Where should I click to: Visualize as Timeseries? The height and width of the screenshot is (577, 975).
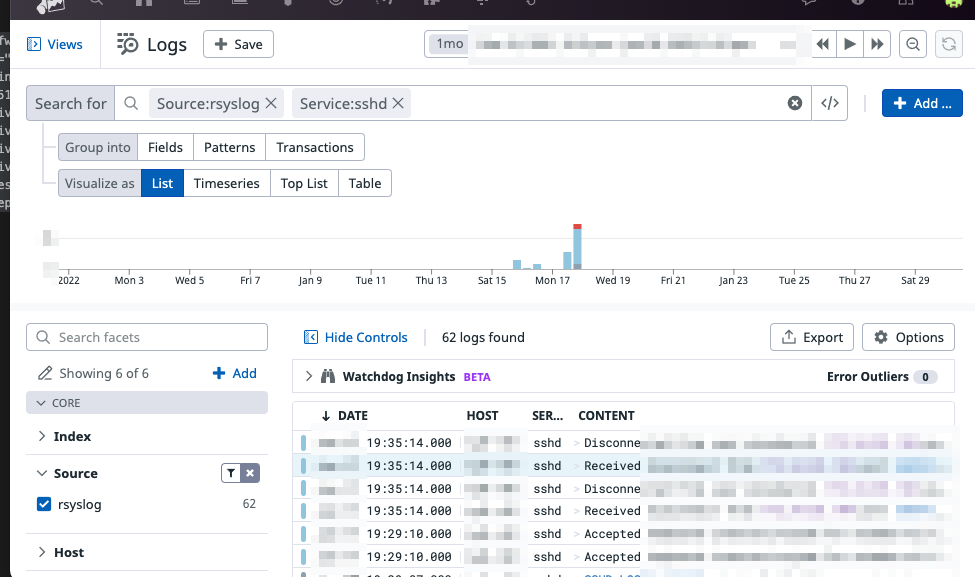coord(226,183)
